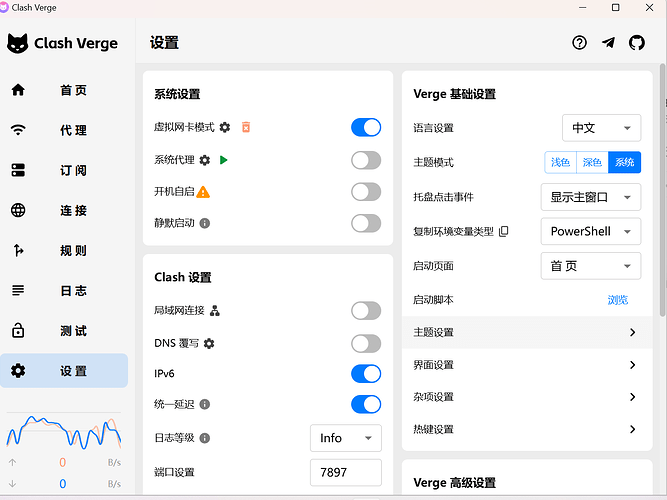Expand the 热键设置 row

click(x=527, y=429)
